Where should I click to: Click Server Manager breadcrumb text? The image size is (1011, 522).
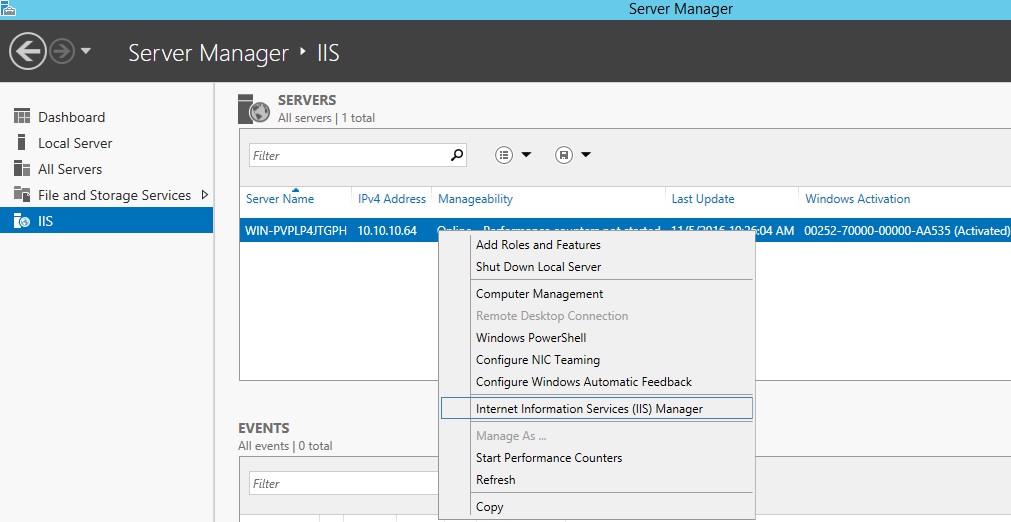tap(208, 53)
